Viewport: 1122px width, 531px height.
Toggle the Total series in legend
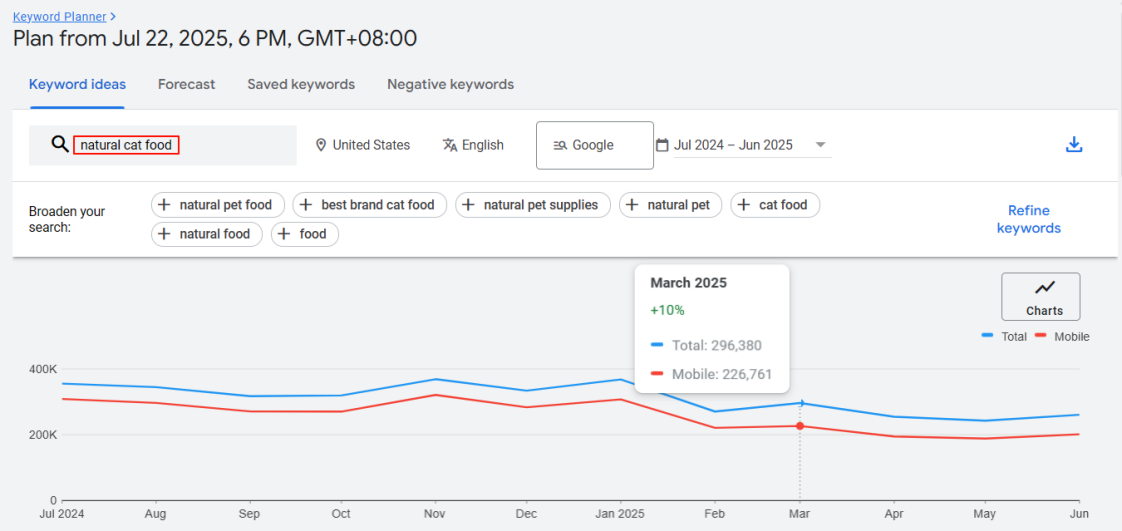[1004, 337]
